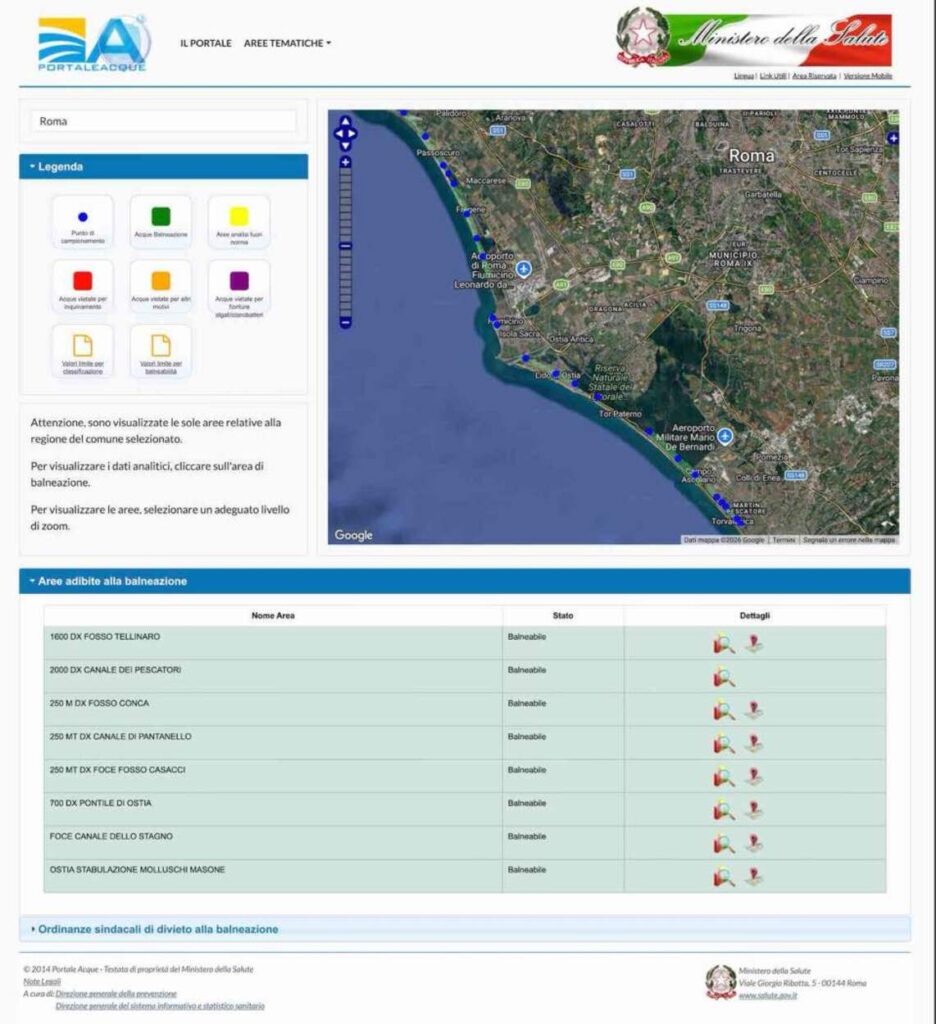Open the AREE TEMATICHE dropdown menu
Viewport: 936px width, 1024px height.
[x=287, y=43]
